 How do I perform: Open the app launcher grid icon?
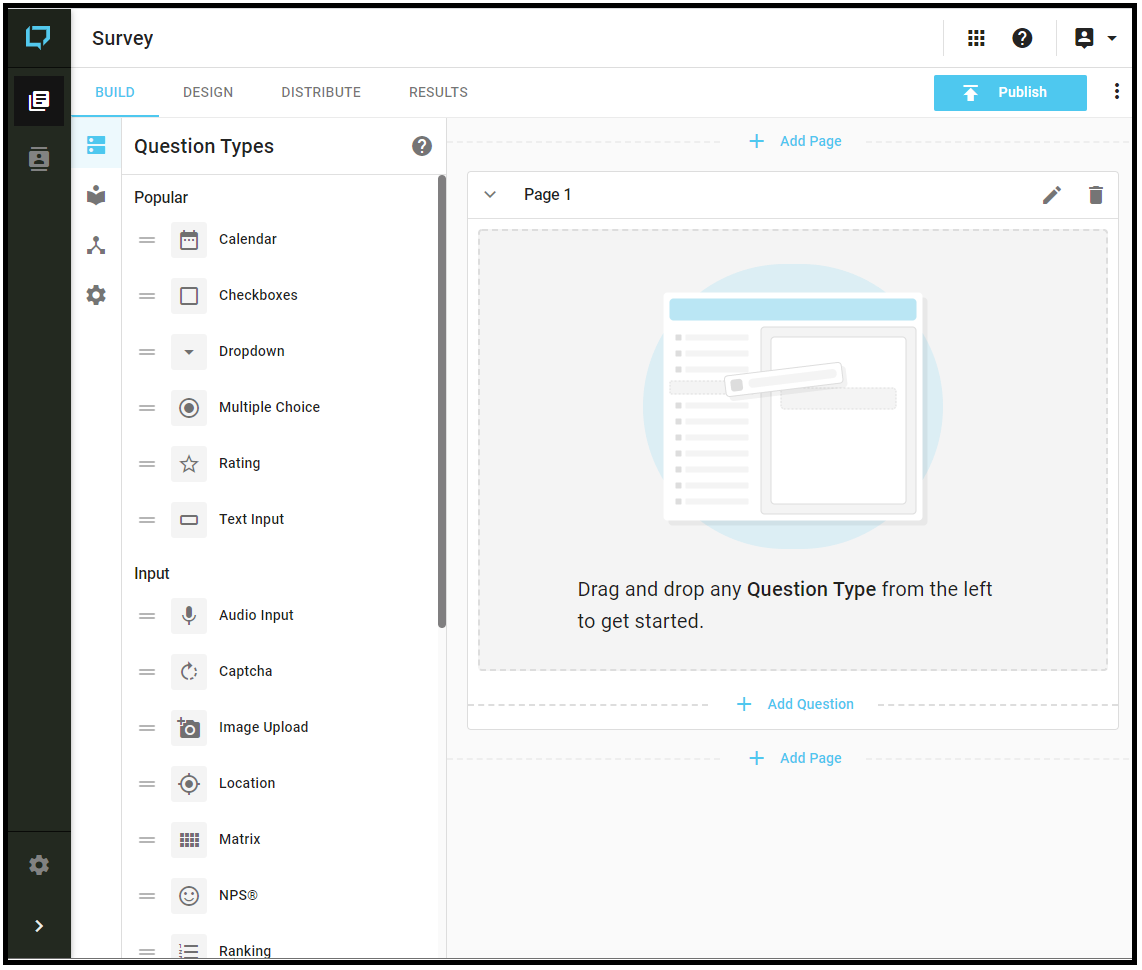976,37
